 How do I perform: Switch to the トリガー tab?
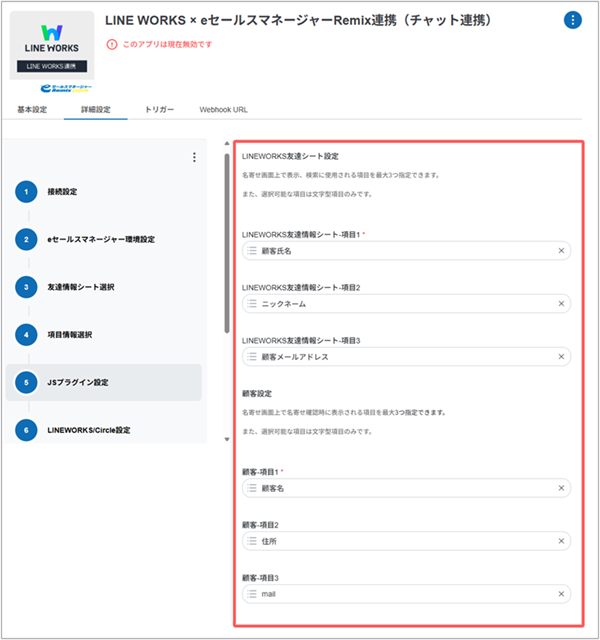pyautogui.click(x=159, y=109)
